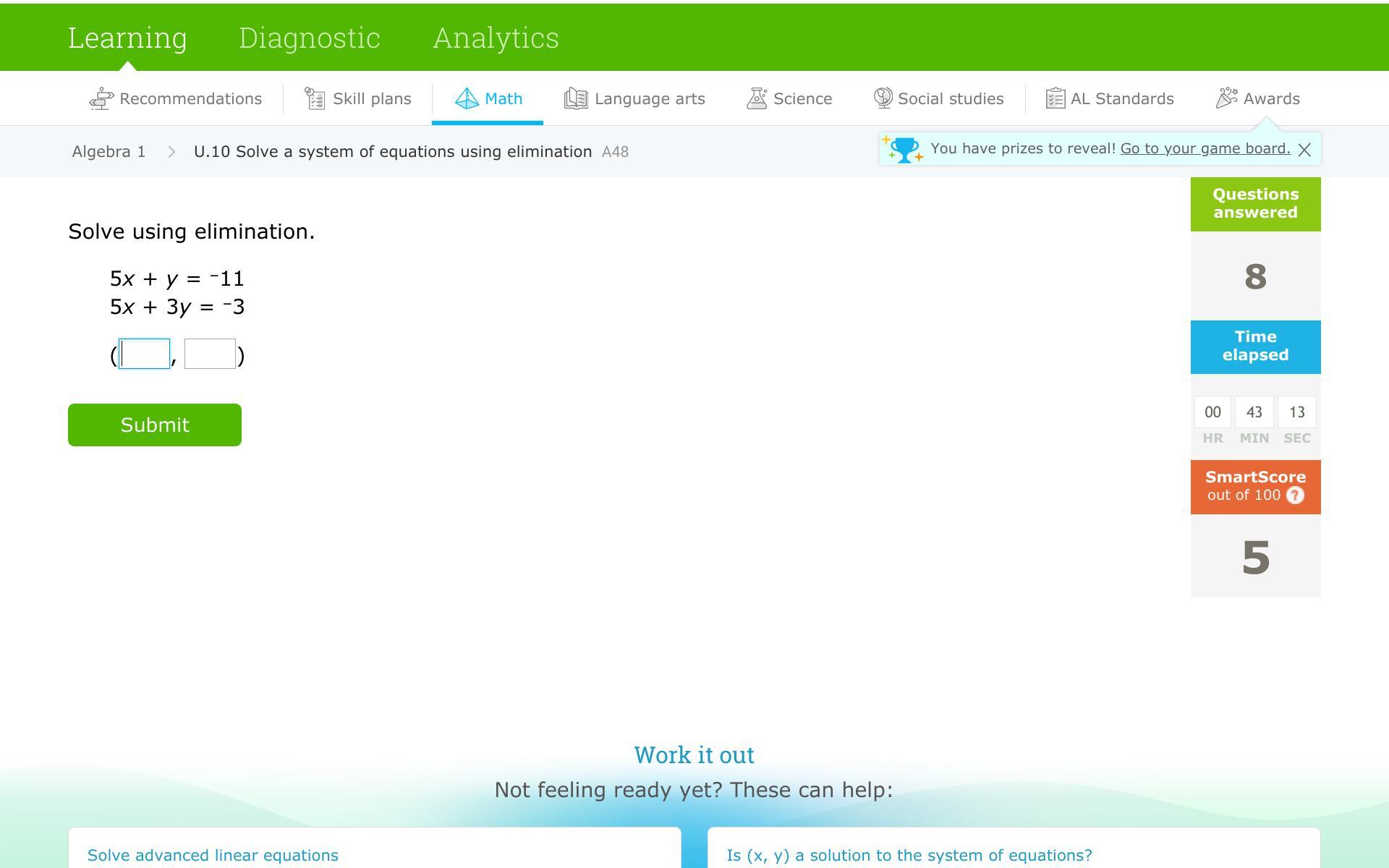Click the x-value answer box

pyautogui.click(x=145, y=354)
